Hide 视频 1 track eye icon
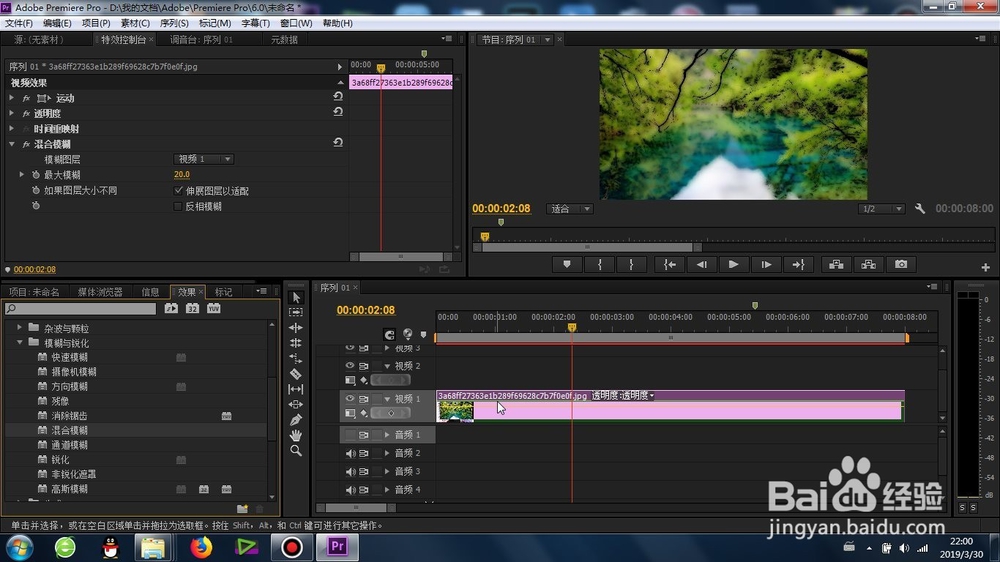This screenshot has width=1000, height=562. (349, 399)
